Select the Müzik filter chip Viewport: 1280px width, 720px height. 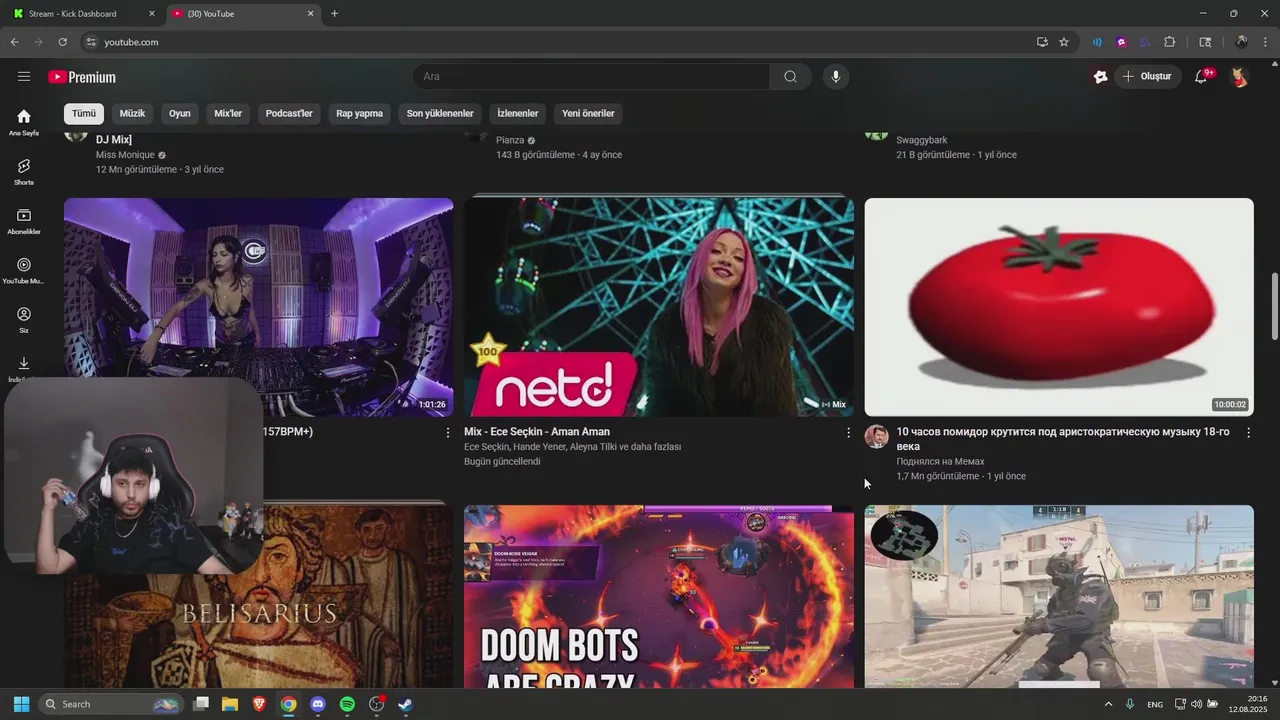132,113
